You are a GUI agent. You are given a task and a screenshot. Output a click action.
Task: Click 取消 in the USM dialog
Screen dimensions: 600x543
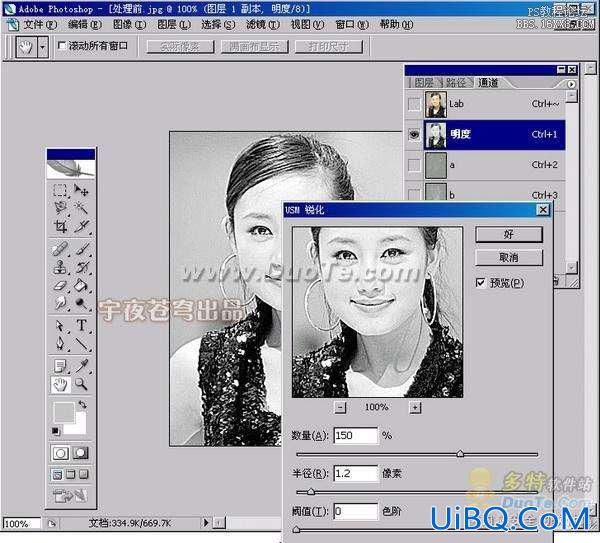tap(509, 257)
